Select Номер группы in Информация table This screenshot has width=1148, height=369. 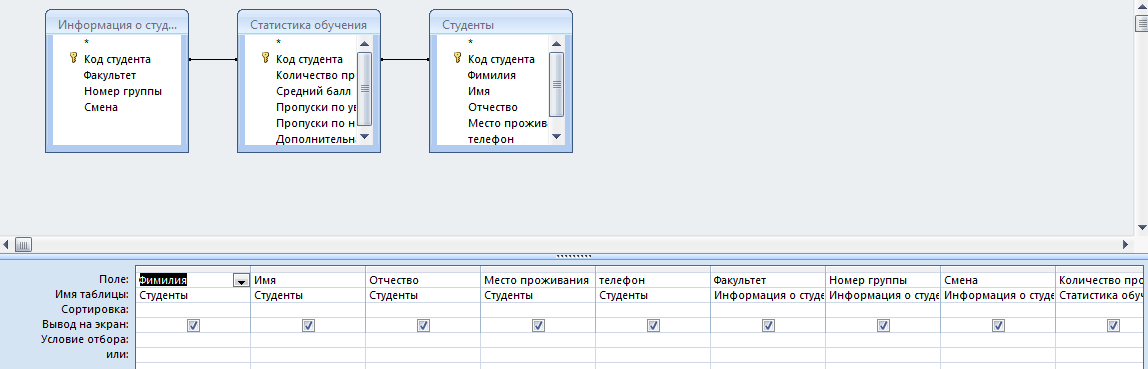click(x=122, y=91)
